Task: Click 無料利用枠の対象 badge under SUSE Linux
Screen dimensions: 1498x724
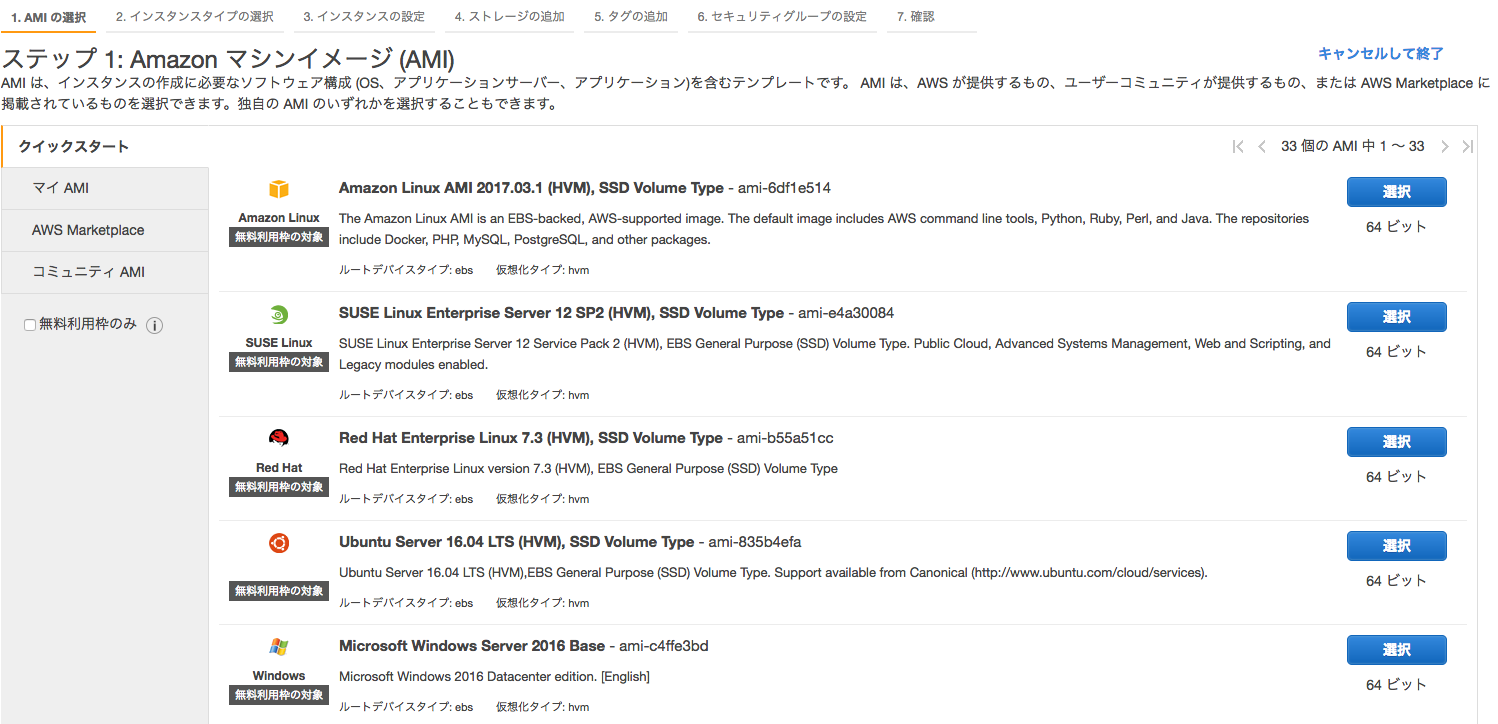Action: (279, 362)
